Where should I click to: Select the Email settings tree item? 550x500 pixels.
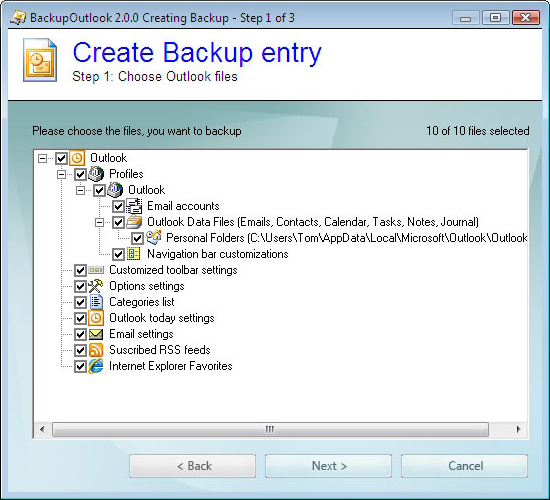(x=141, y=334)
